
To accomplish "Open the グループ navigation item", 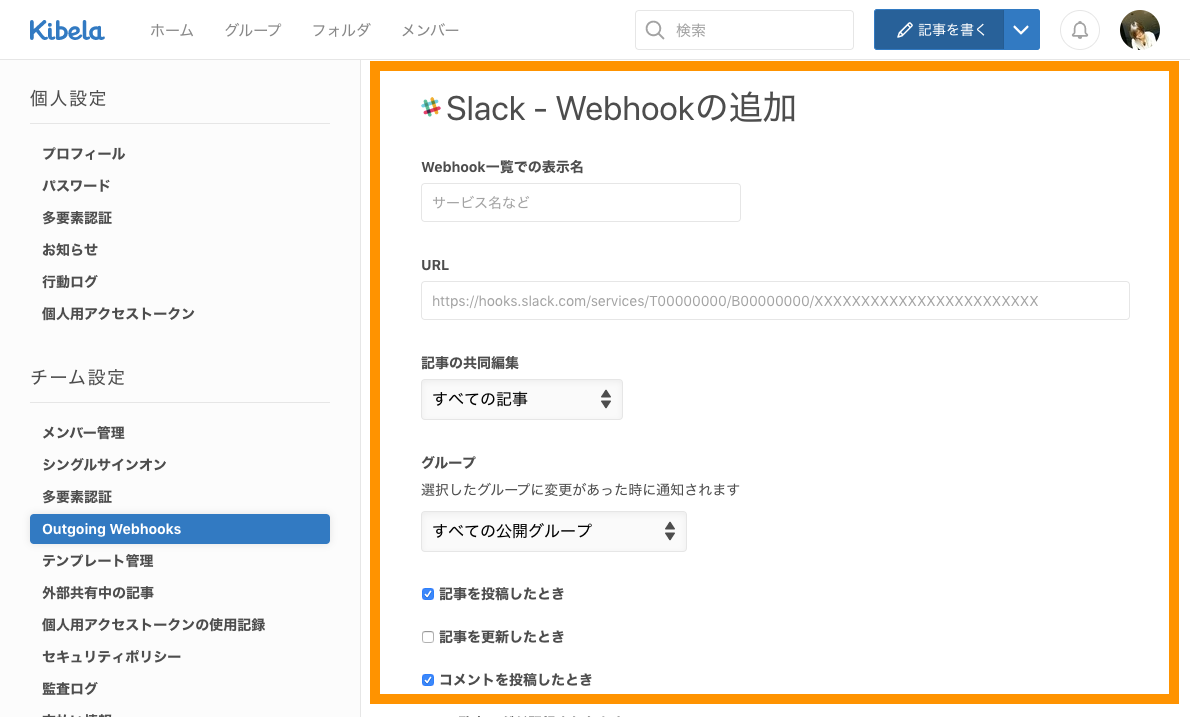I will tap(252, 30).
